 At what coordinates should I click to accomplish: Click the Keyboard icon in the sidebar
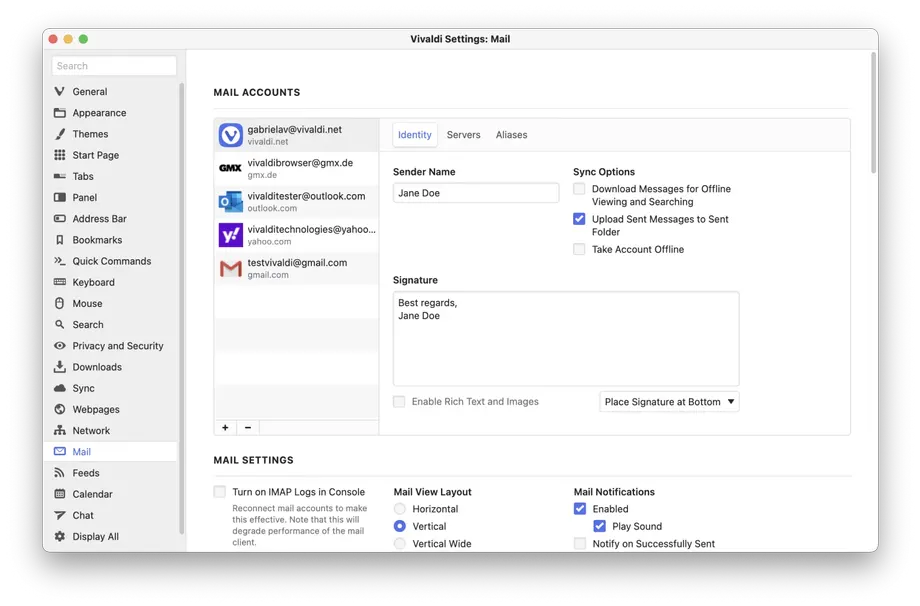59,282
